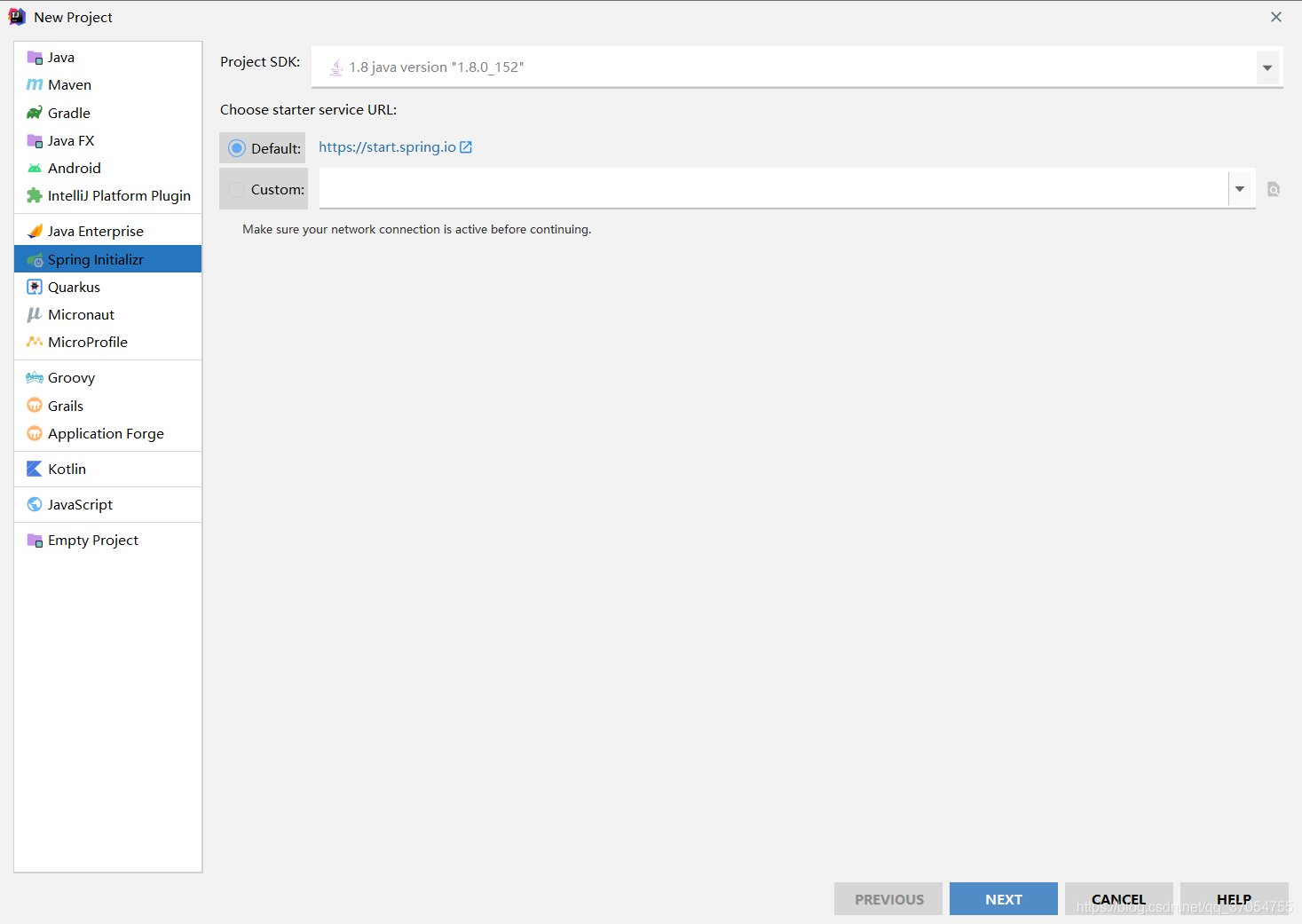Click the HELP button

1235,899
